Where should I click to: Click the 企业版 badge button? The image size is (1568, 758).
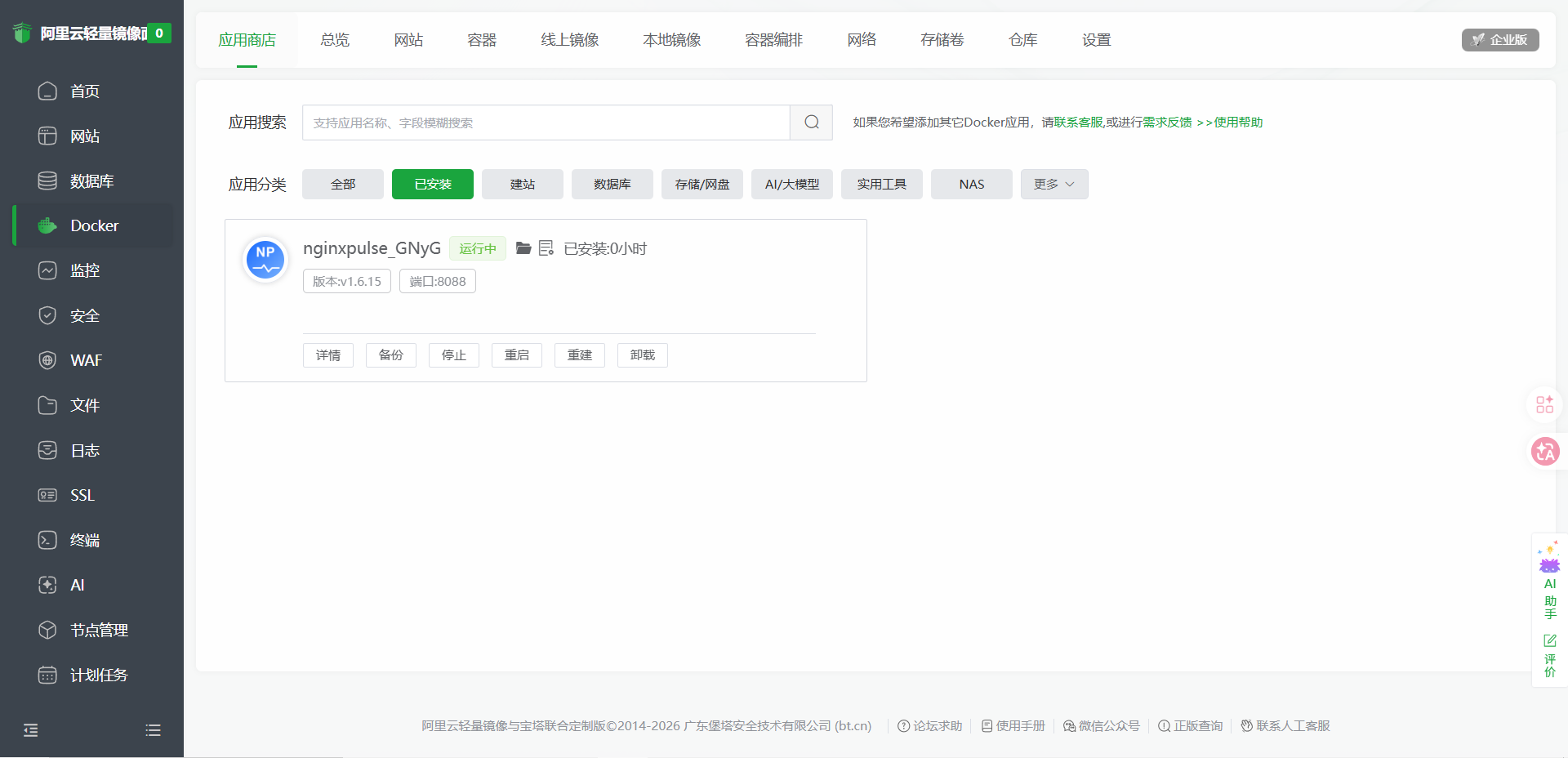coord(1500,39)
